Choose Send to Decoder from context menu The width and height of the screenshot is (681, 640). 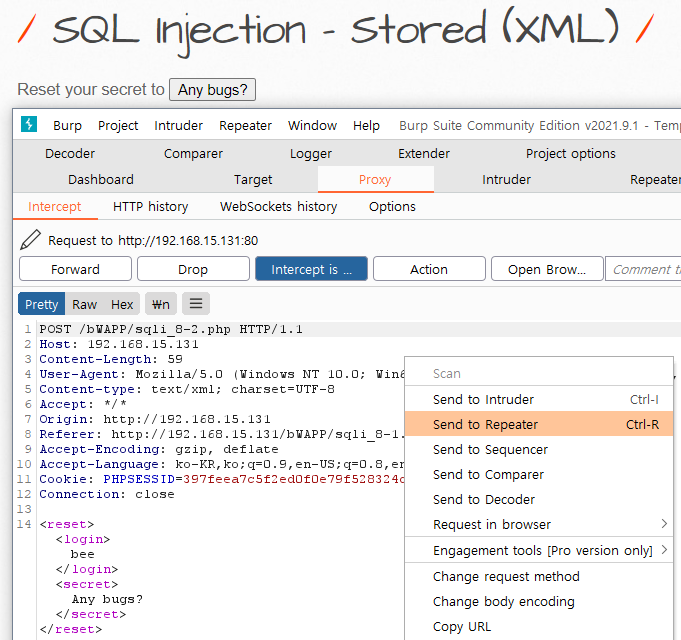click(539, 499)
